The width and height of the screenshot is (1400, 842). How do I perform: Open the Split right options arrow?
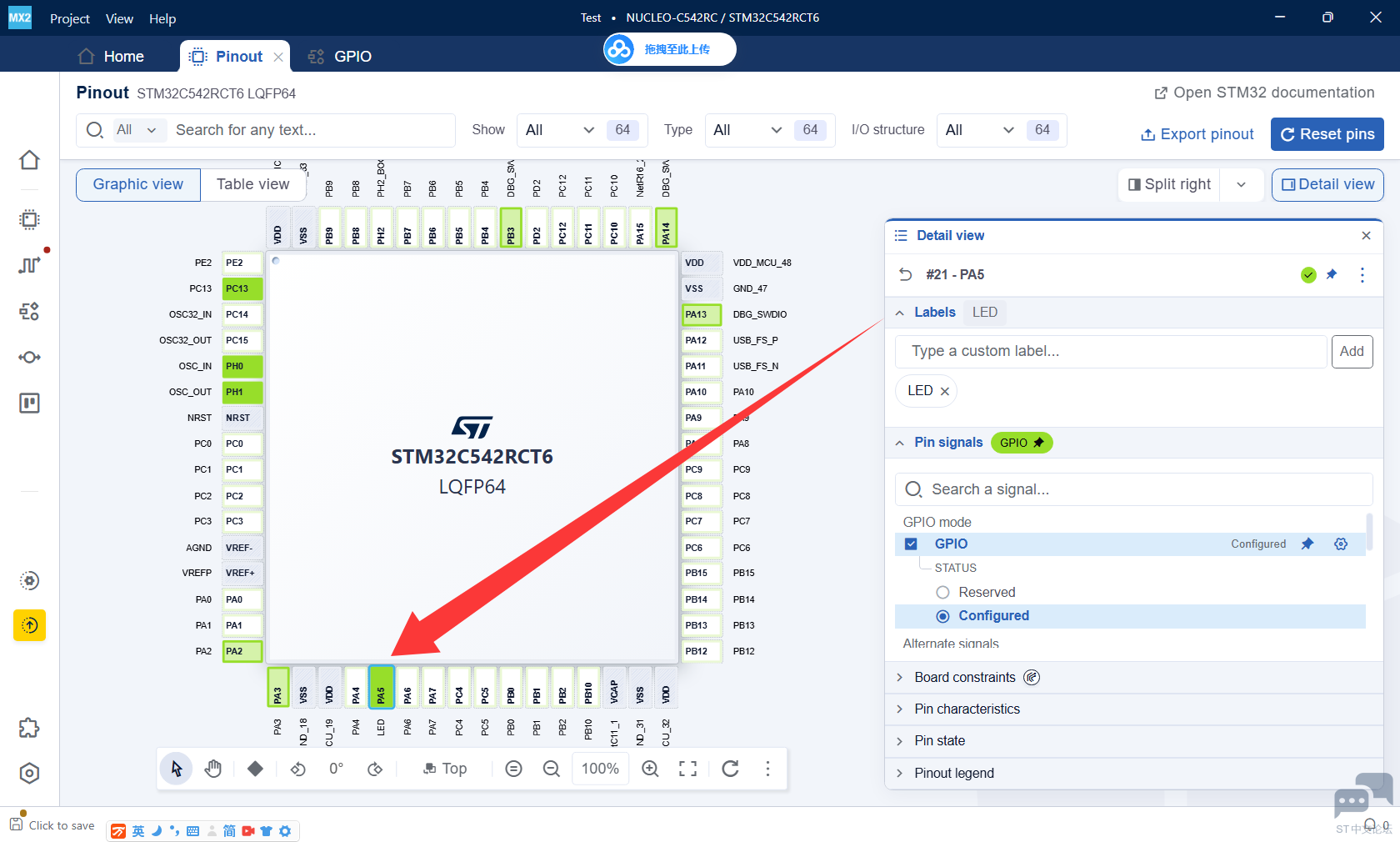pyautogui.click(x=1241, y=184)
